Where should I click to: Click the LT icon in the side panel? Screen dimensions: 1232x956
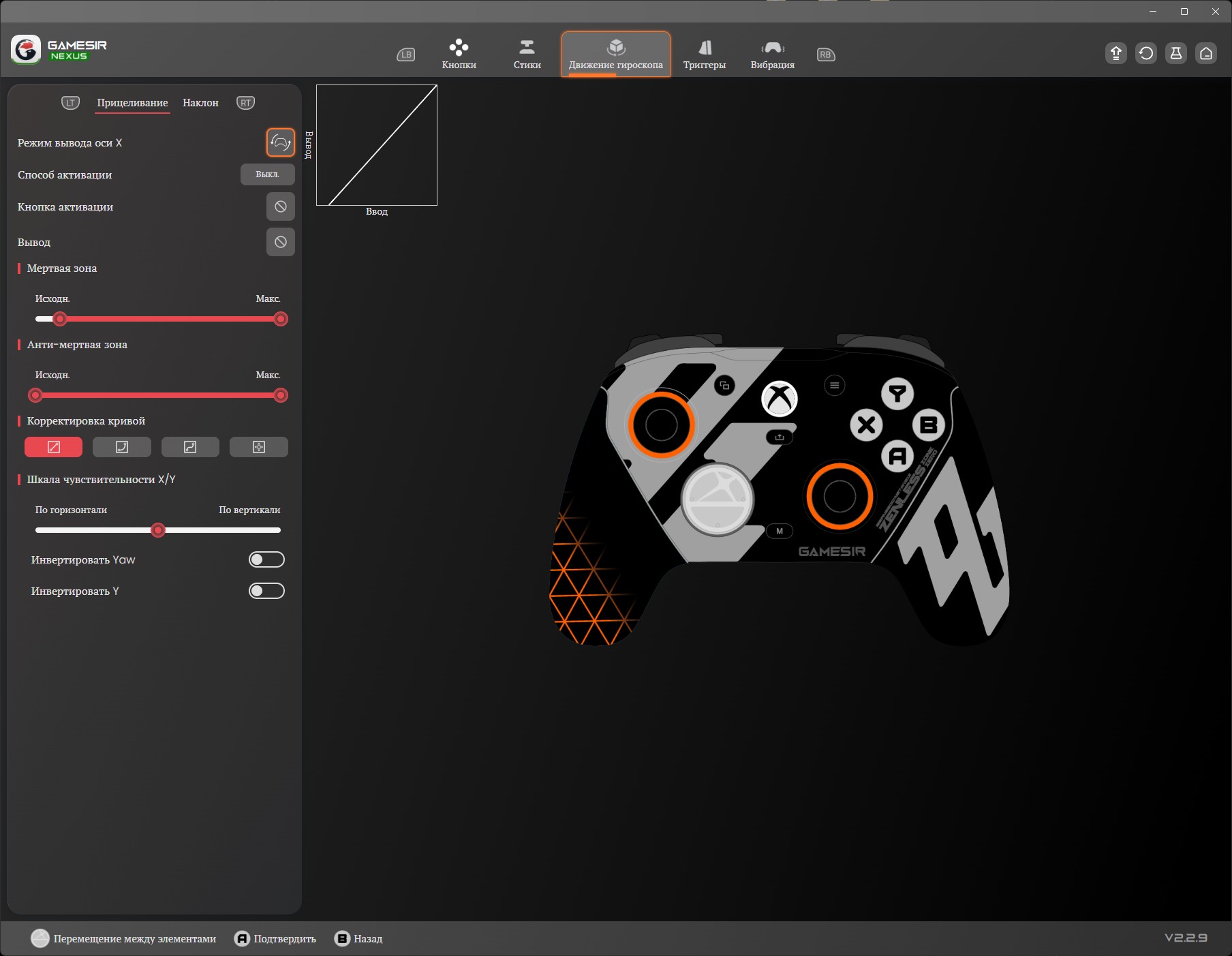click(71, 103)
